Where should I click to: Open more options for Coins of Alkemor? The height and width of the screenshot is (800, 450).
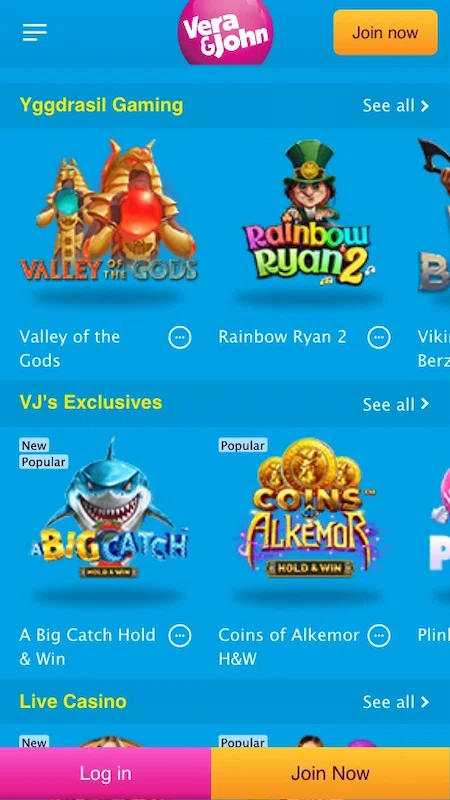click(x=379, y=636)
